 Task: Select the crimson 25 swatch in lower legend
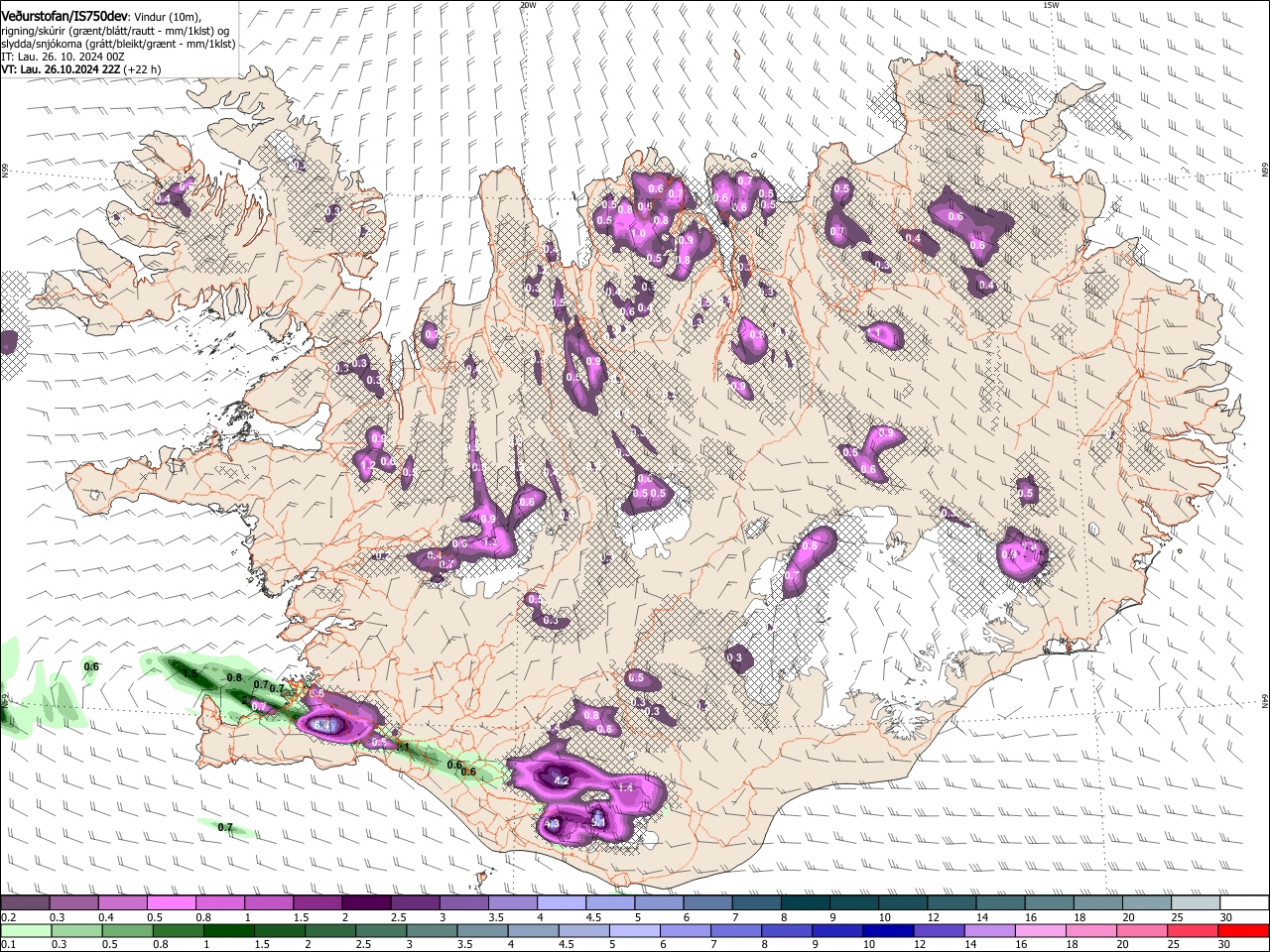(1194, 931)
